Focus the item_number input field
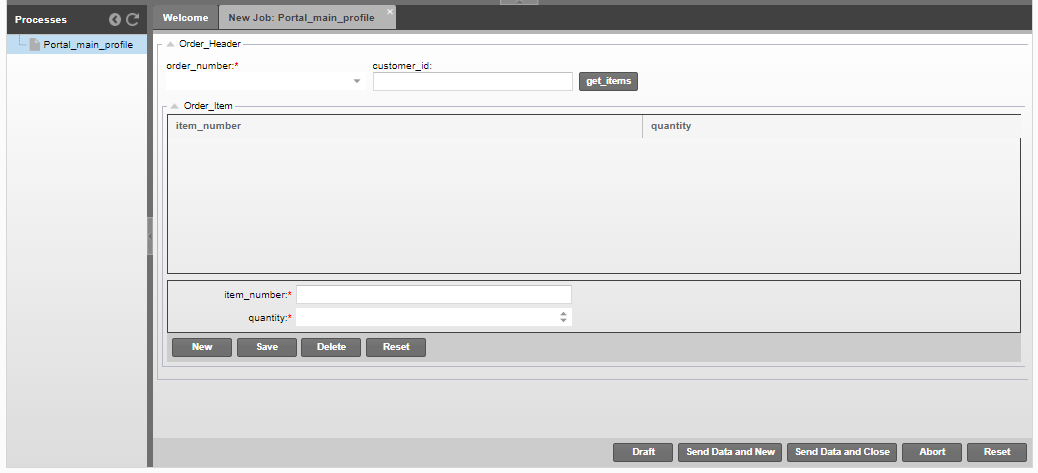This screenshot has width=1038, height=473. (x=434, y=294)
